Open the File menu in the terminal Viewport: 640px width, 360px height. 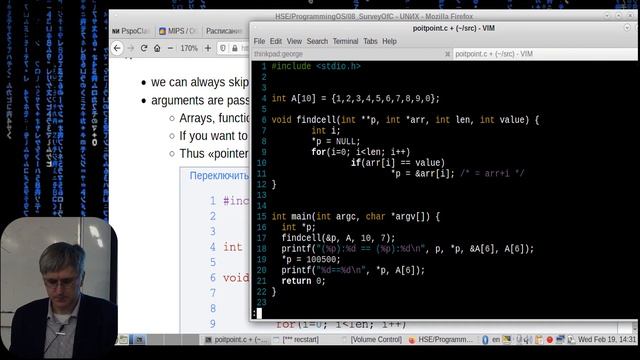coord(259,41)
